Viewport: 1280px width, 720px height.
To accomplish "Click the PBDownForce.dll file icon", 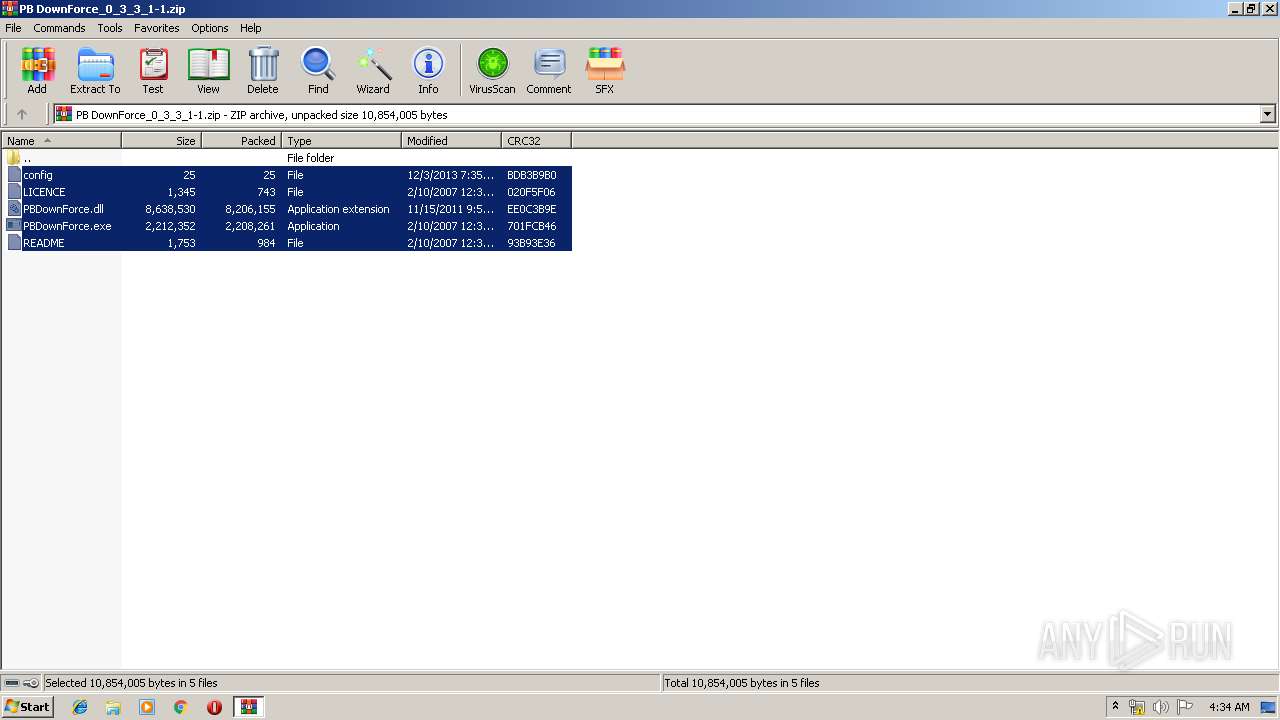I will (x=14, y=209).
